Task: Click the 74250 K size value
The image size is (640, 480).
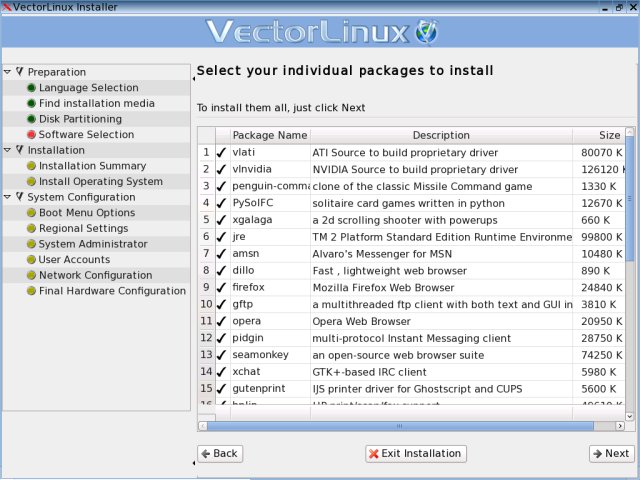Action: 602,355
